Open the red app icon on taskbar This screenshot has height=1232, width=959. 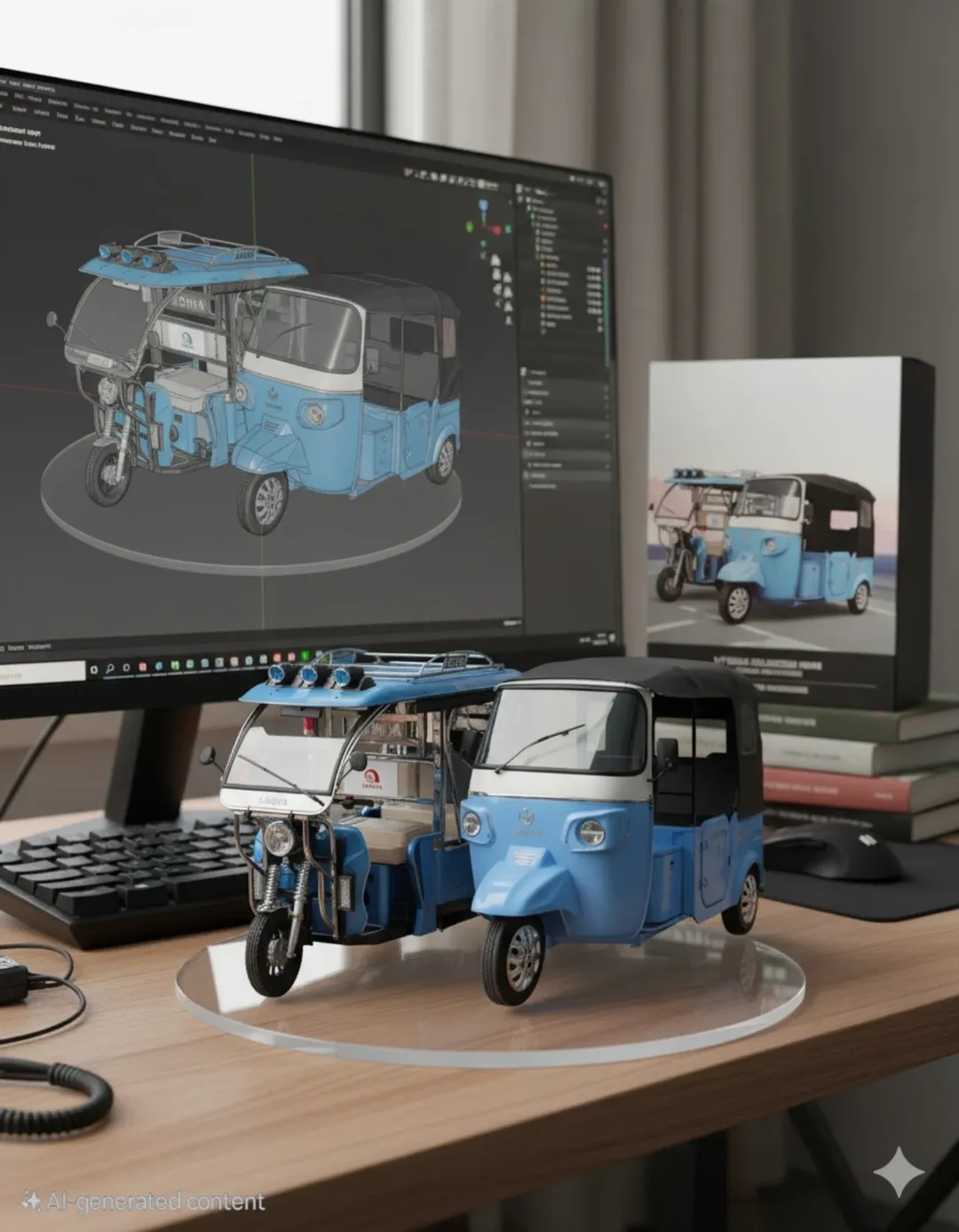[143, 667]
